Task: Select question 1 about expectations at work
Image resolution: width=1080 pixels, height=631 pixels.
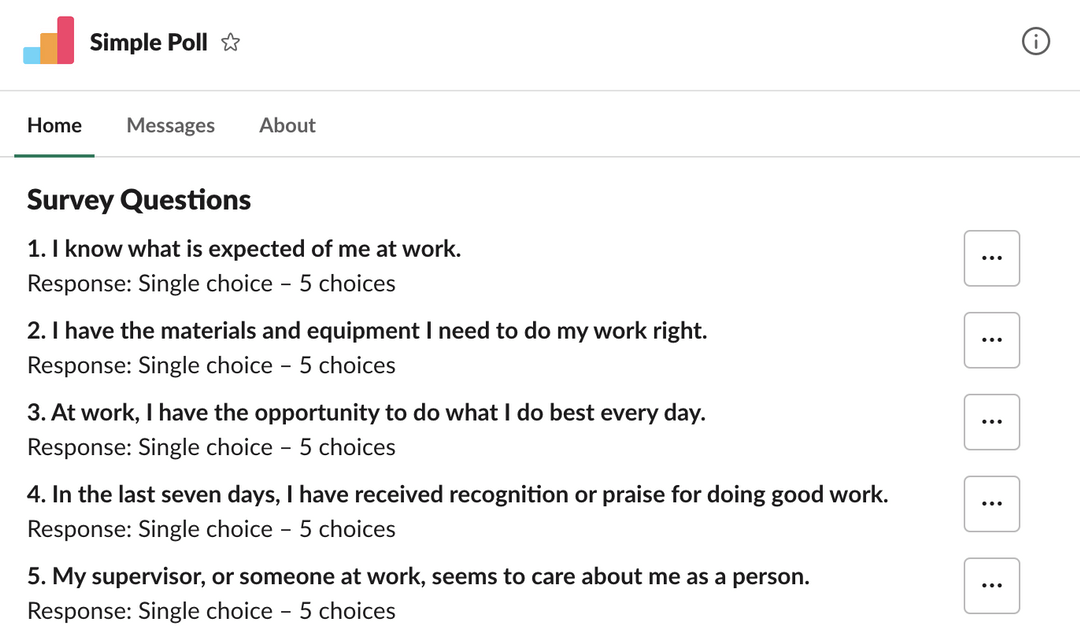Action: (244, 248)
